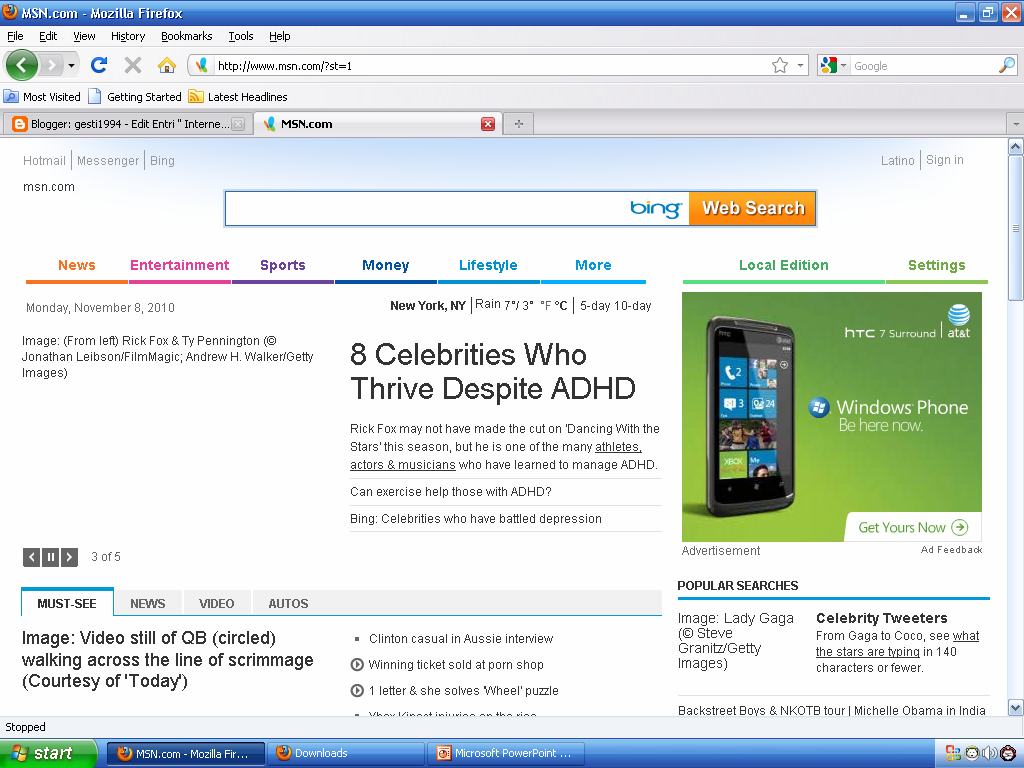Switch to the Blogger gesti1994 tab
This screenshot has height=768, width=1024.
[x=127, y=124]
